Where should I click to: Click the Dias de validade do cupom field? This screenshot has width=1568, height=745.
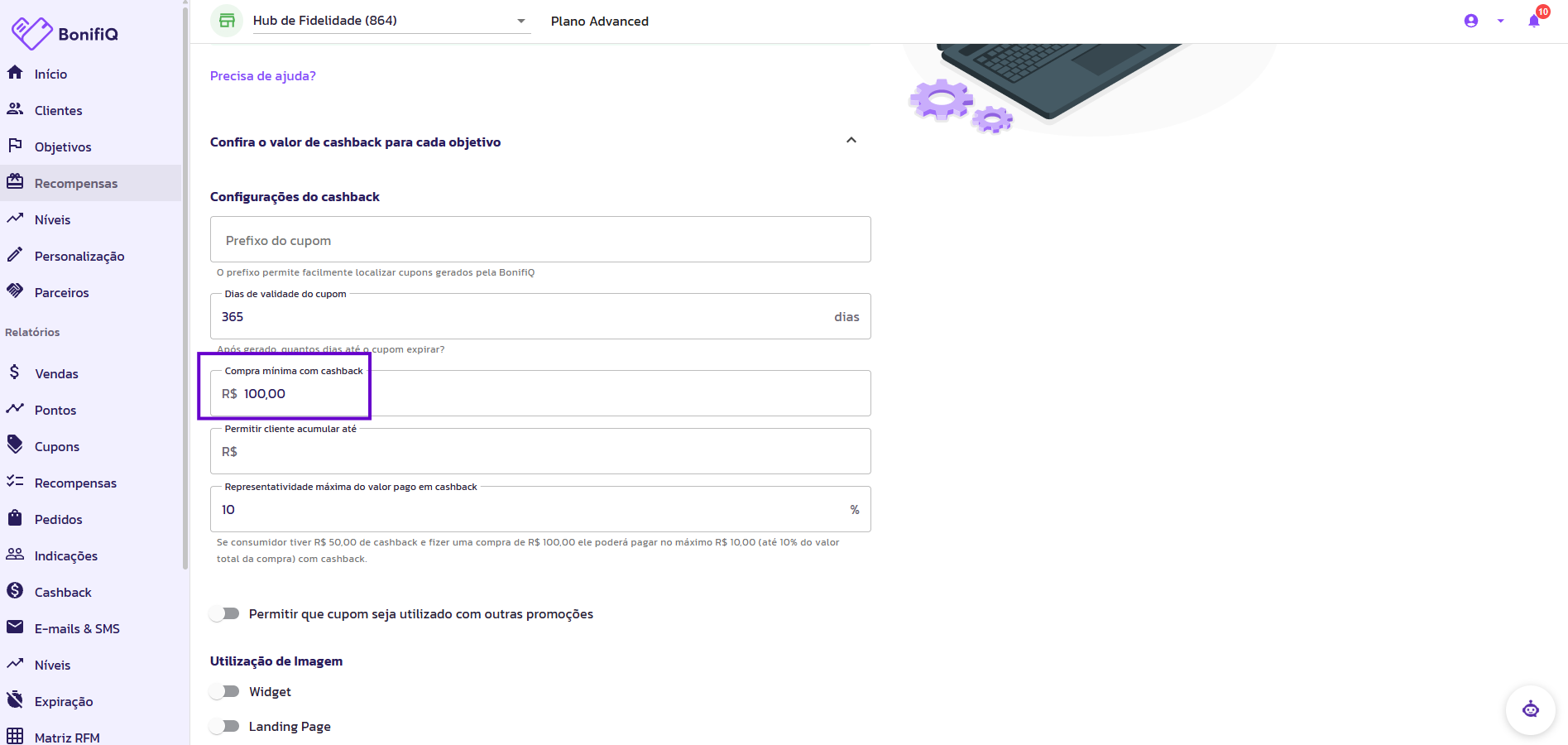pos(540,316)
